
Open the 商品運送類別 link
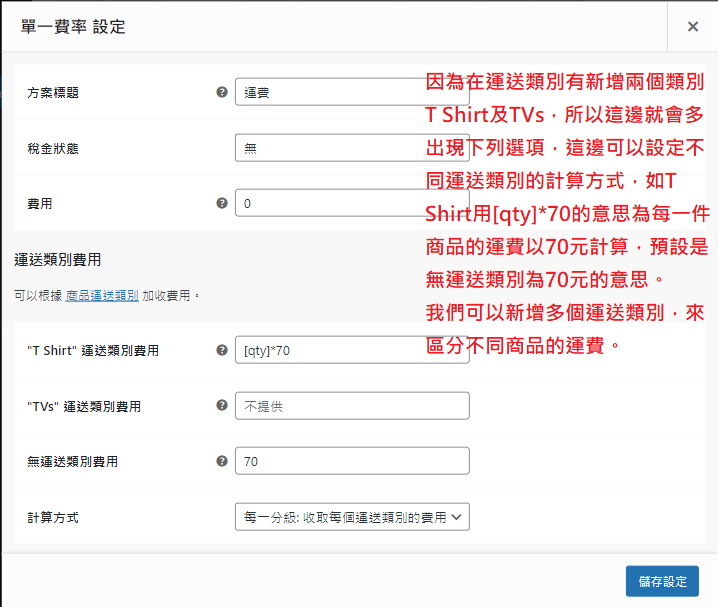102,296
